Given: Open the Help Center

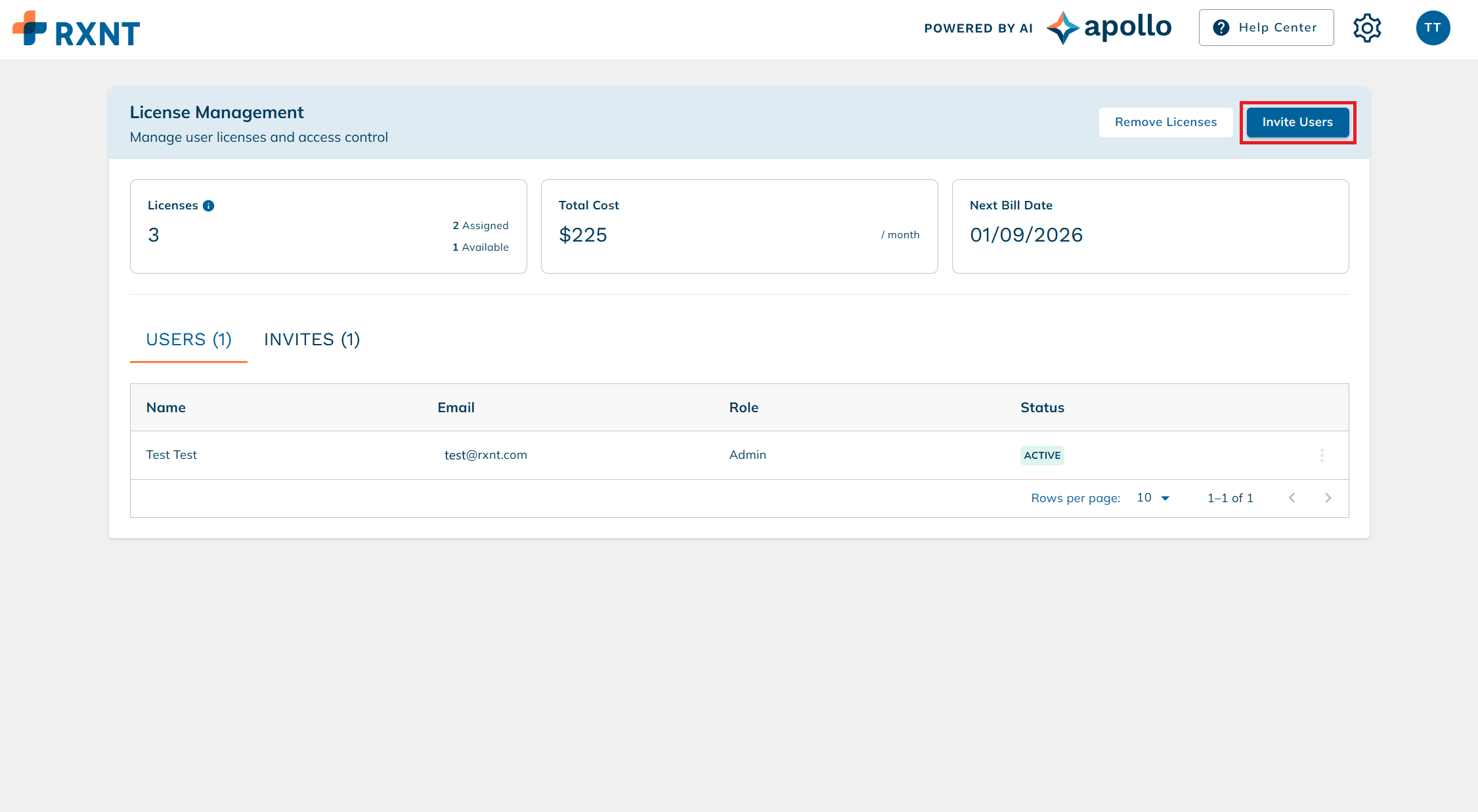Looking at the screenshot, I should (x=1266, y=27).
